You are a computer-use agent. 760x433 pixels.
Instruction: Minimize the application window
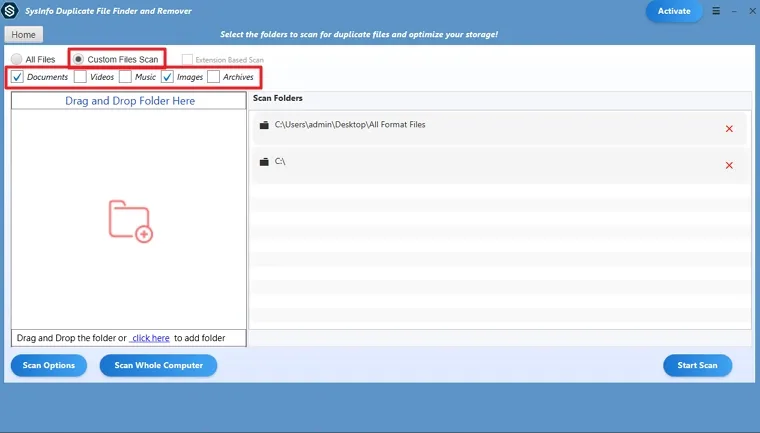pos(734,11)
